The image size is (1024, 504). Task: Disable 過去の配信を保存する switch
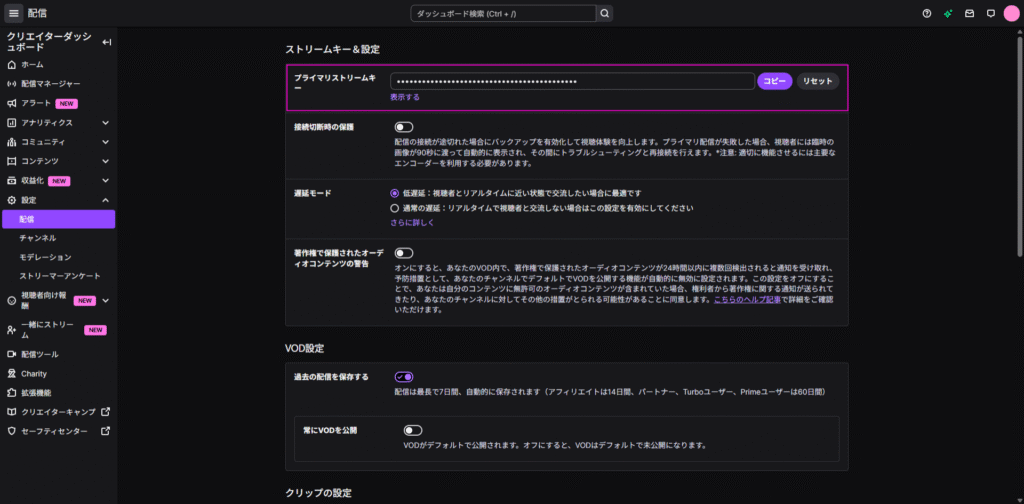404,377
